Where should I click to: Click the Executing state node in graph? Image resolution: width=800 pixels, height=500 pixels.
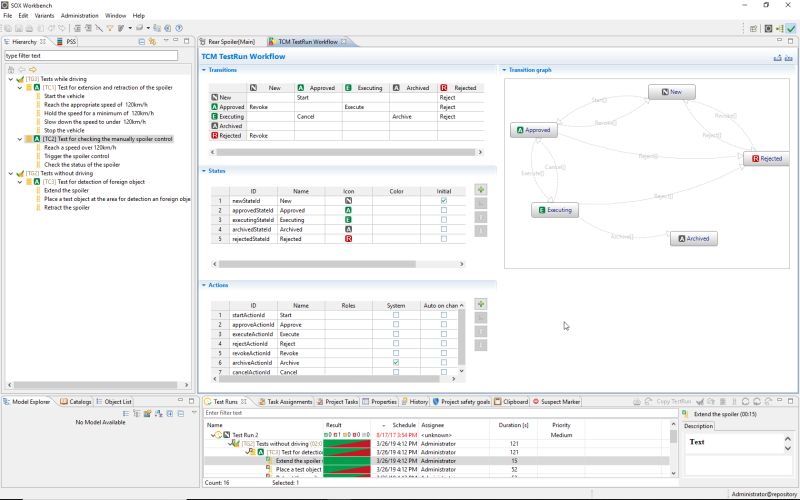tap(555, 210)
